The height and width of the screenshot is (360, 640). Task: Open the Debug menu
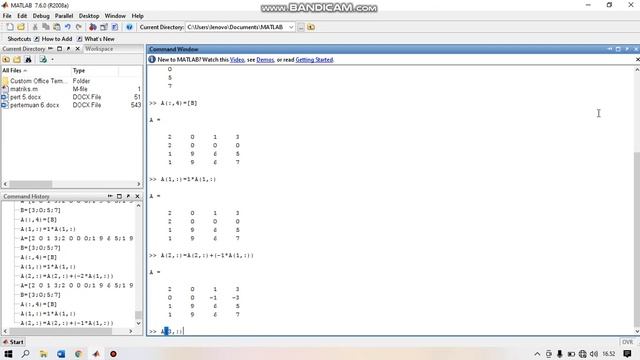click(x=41, y=16)
